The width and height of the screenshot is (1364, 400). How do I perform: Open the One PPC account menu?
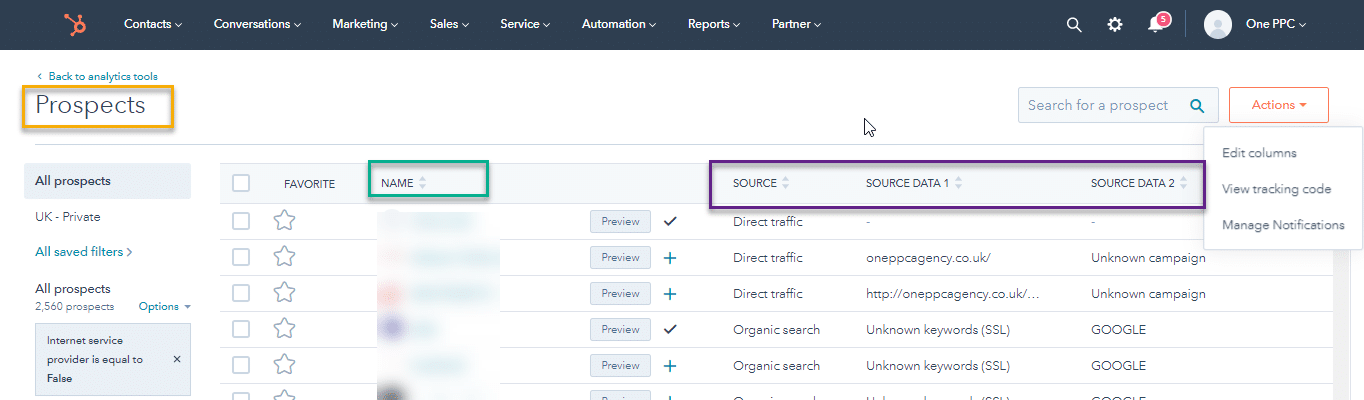coord(1256,25)
